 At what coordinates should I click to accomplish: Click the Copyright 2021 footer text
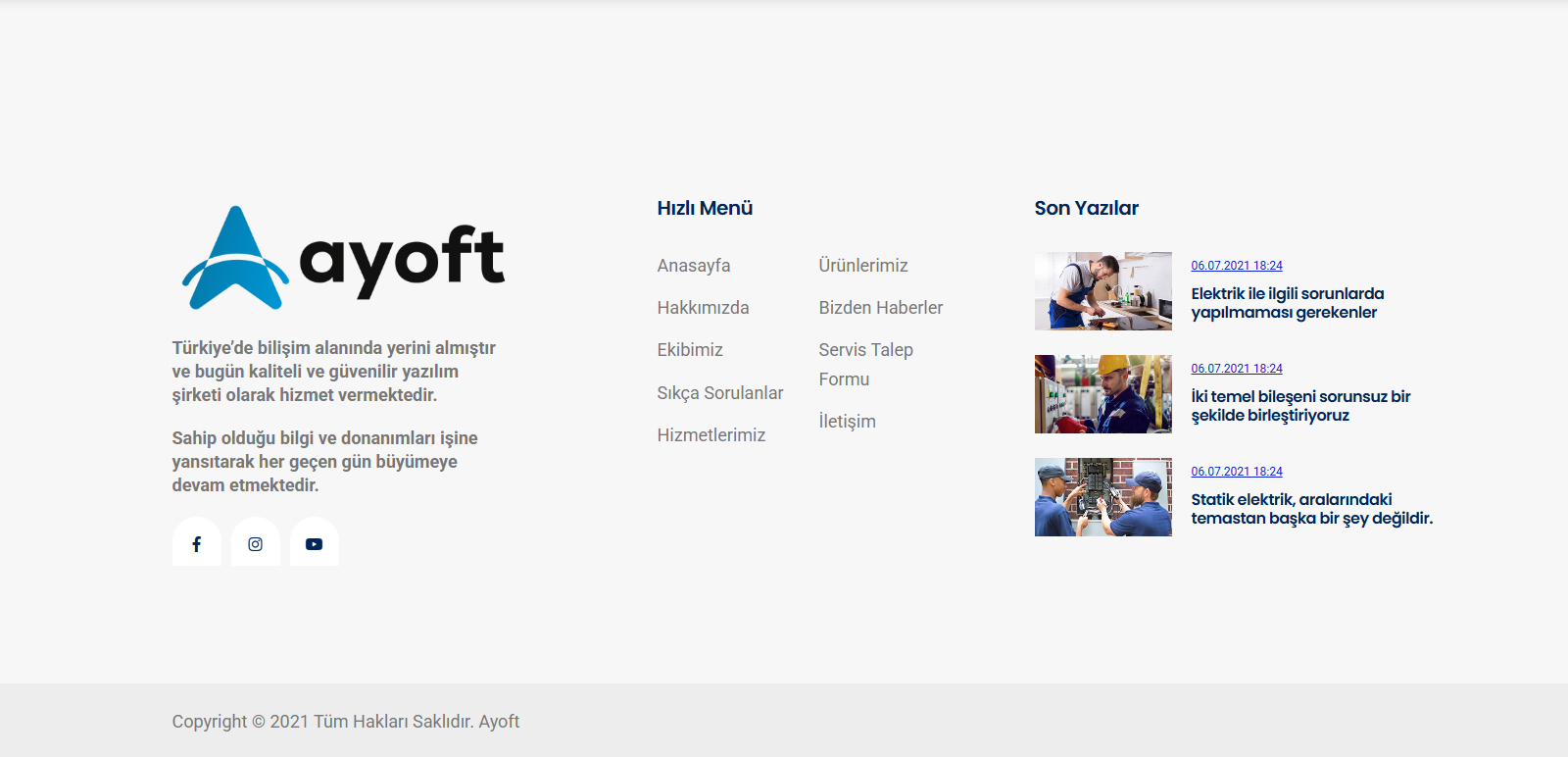pos(346,722)
